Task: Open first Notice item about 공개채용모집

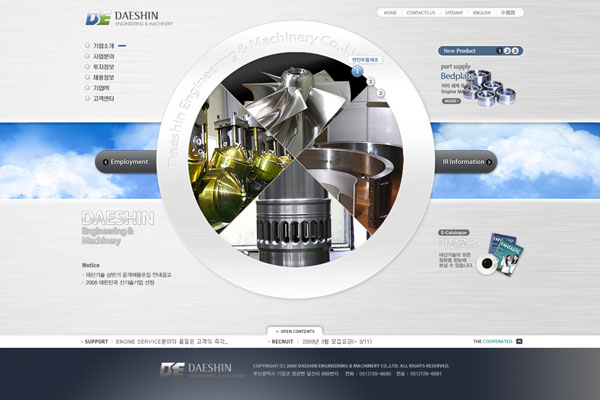Action: coord(127,275)
